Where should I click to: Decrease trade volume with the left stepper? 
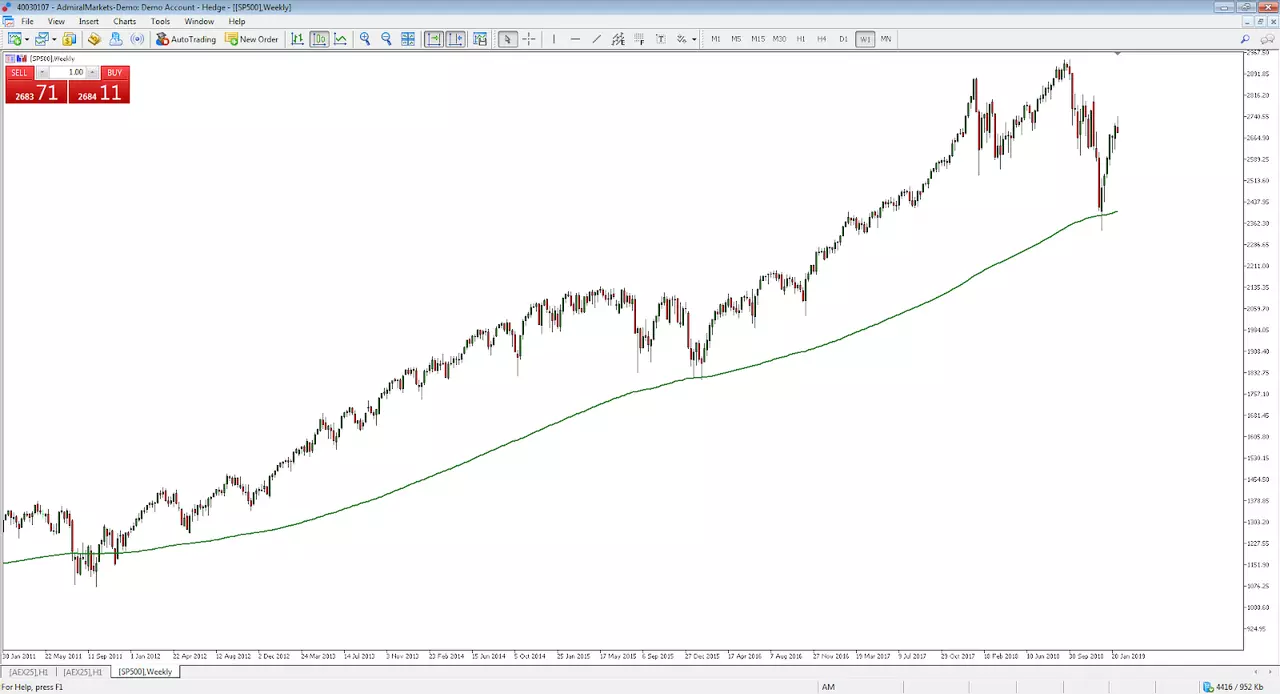click(x=42, y=72)
